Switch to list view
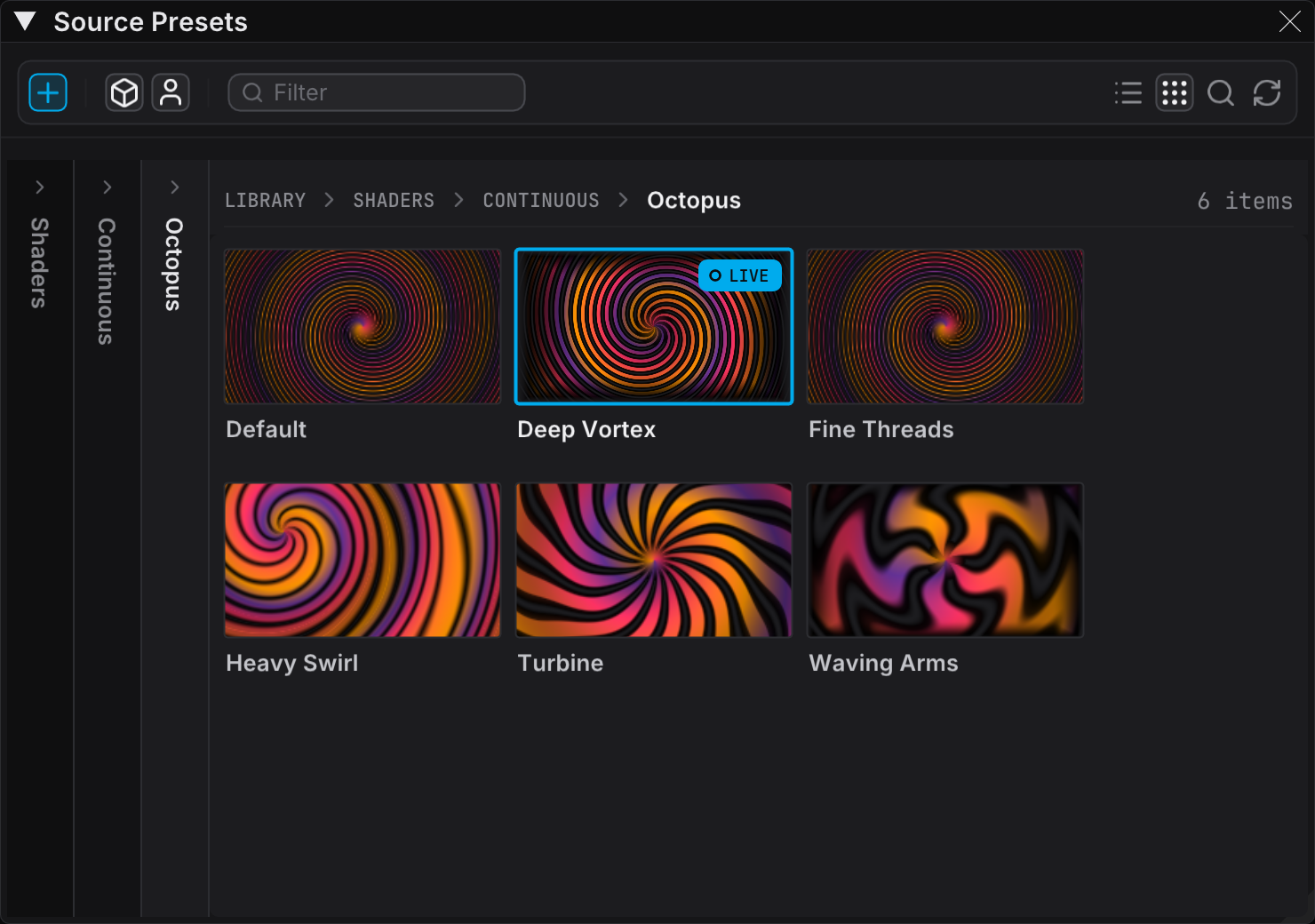Image resolution: width=1315 pixels, height=924 pixels. [1128, 92]
